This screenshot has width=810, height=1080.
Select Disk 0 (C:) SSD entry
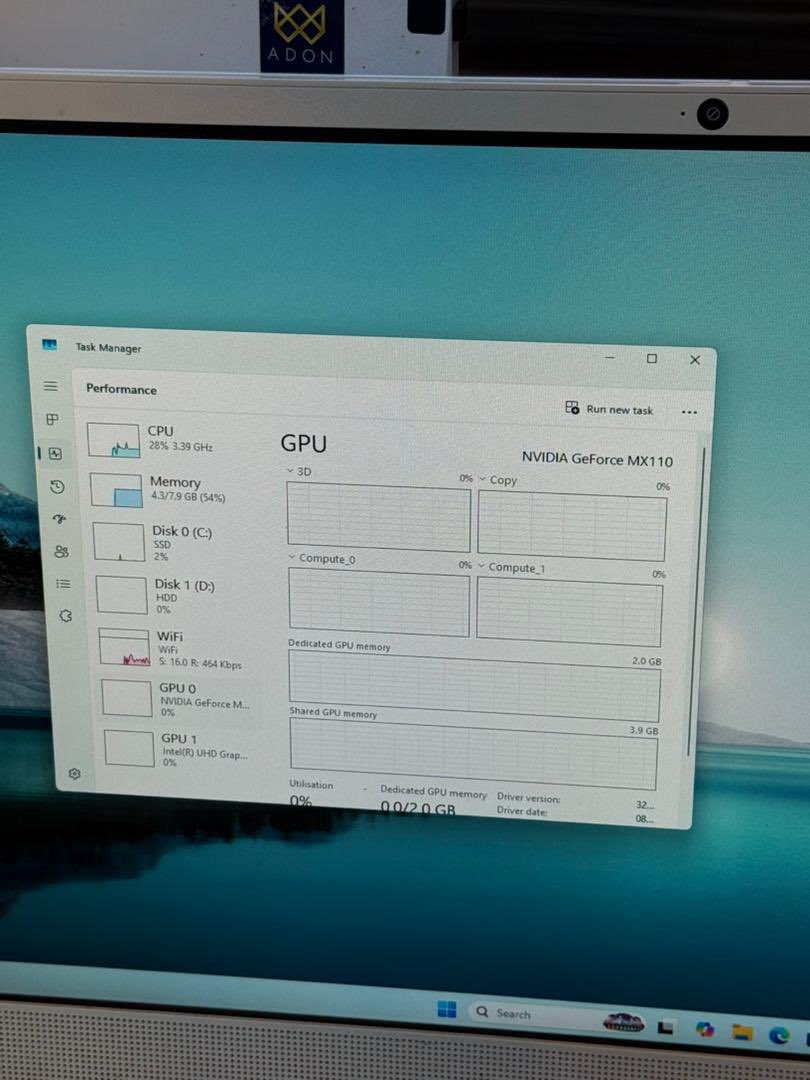pos(176,542)
